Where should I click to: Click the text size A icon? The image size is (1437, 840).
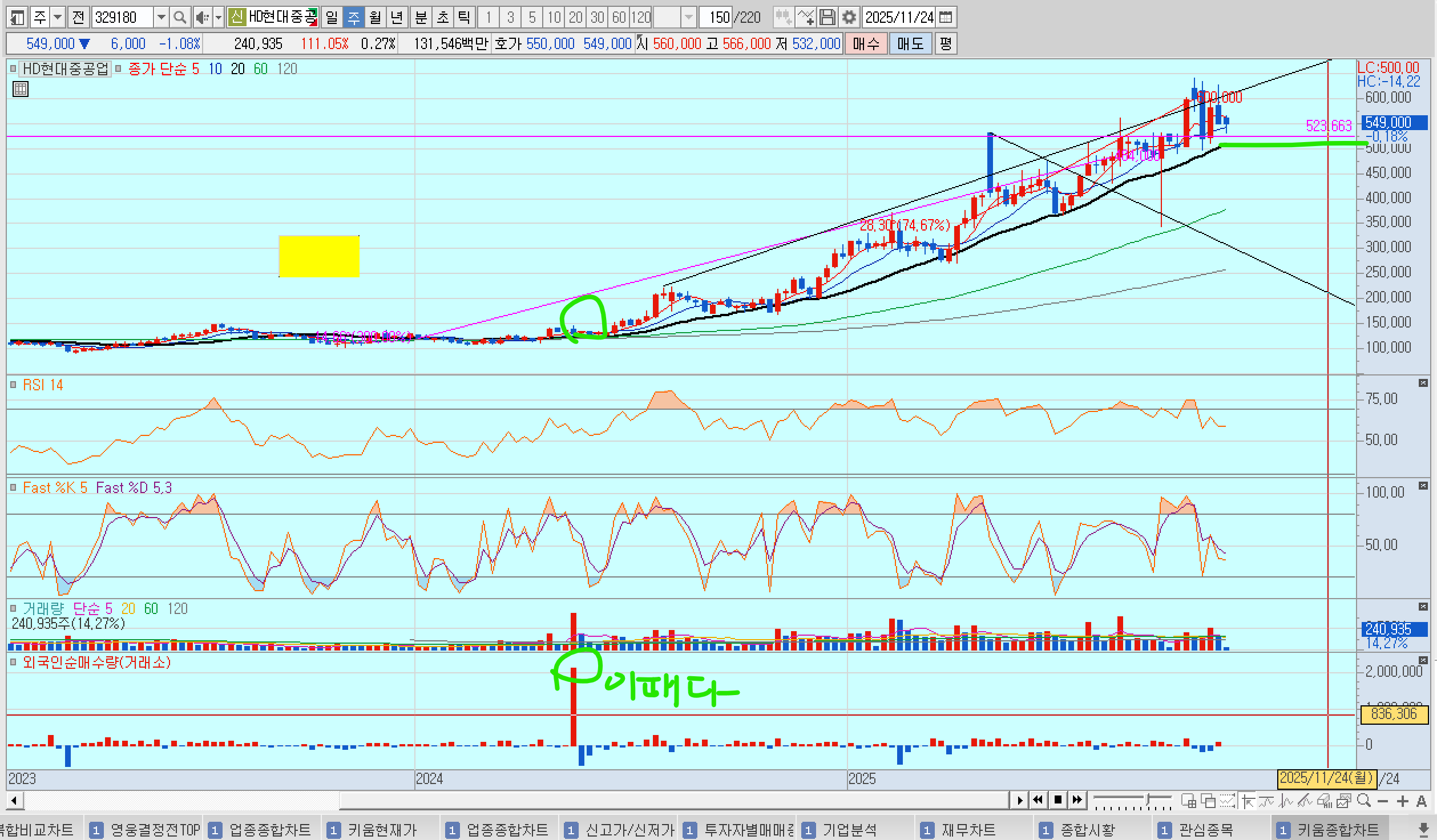pos(1422,801)
